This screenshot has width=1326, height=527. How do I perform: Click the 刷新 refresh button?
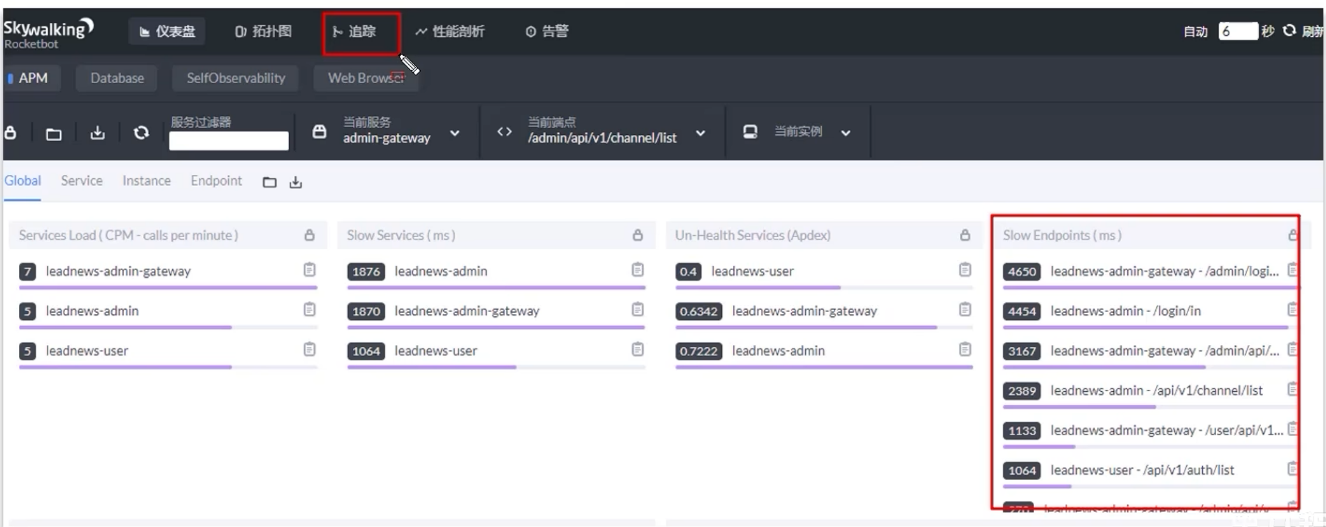point(1304,31)
